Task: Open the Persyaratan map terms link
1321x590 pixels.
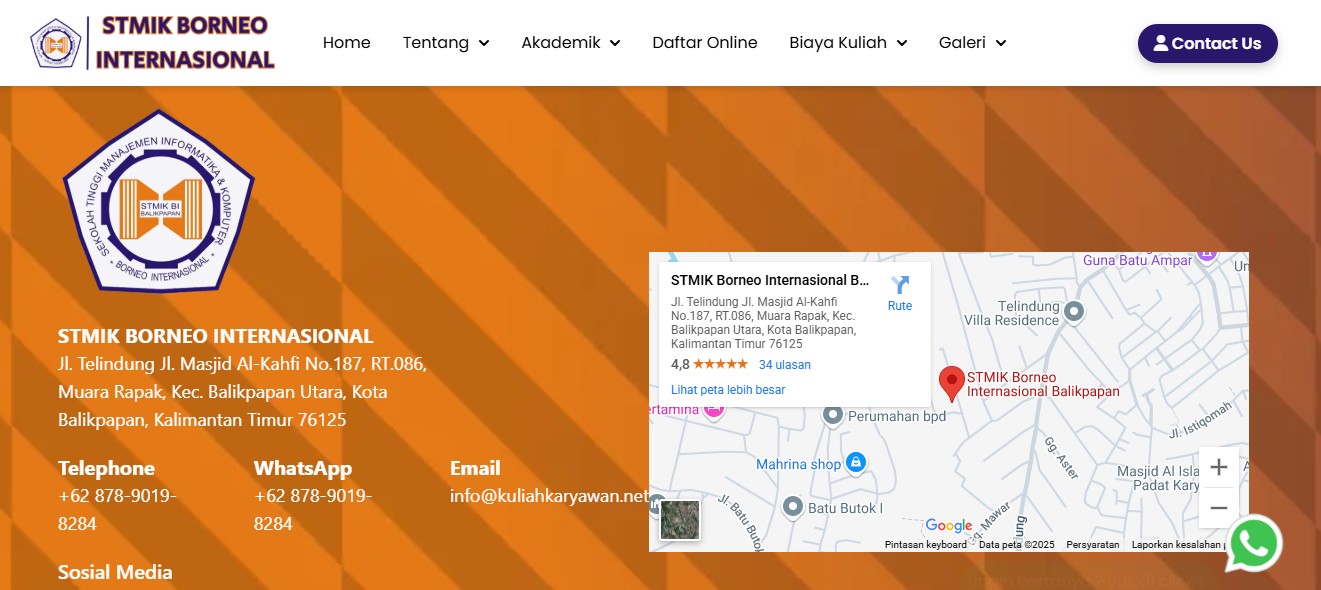Action: click(x=1093, y=545)
